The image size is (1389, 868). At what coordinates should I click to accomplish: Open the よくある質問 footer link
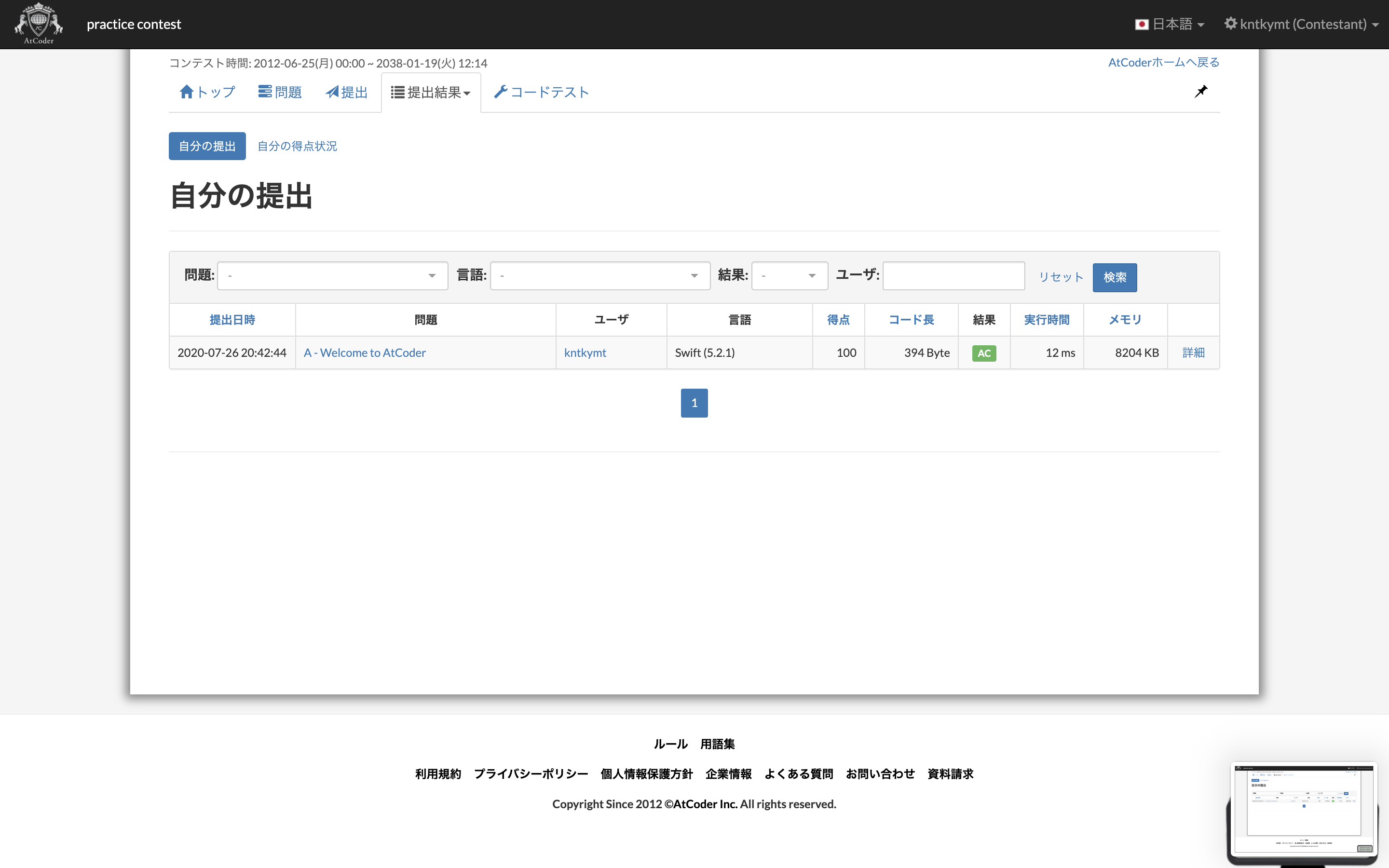click(798, 774)
